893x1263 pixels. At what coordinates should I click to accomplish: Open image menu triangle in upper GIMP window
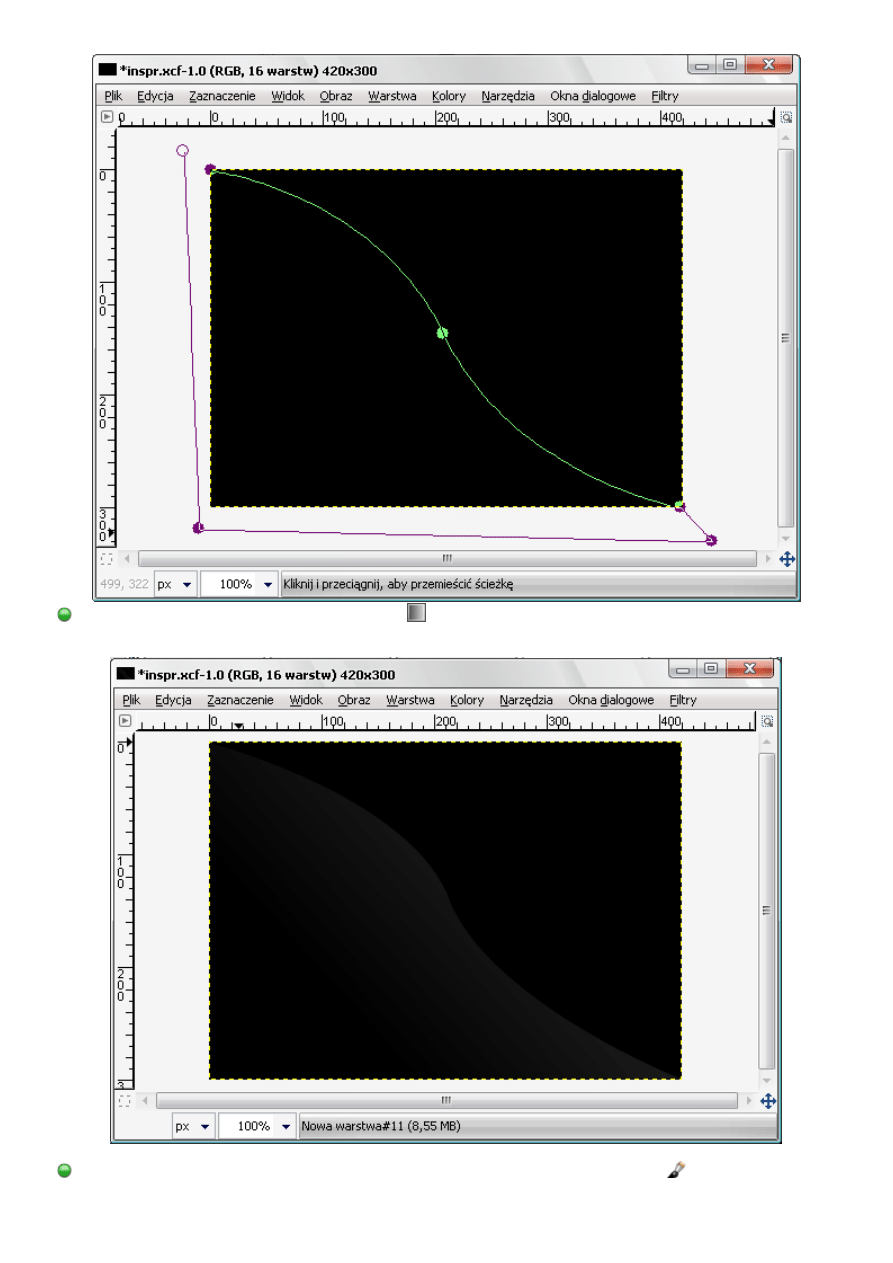pyautogui.click(x=107, y=117)
